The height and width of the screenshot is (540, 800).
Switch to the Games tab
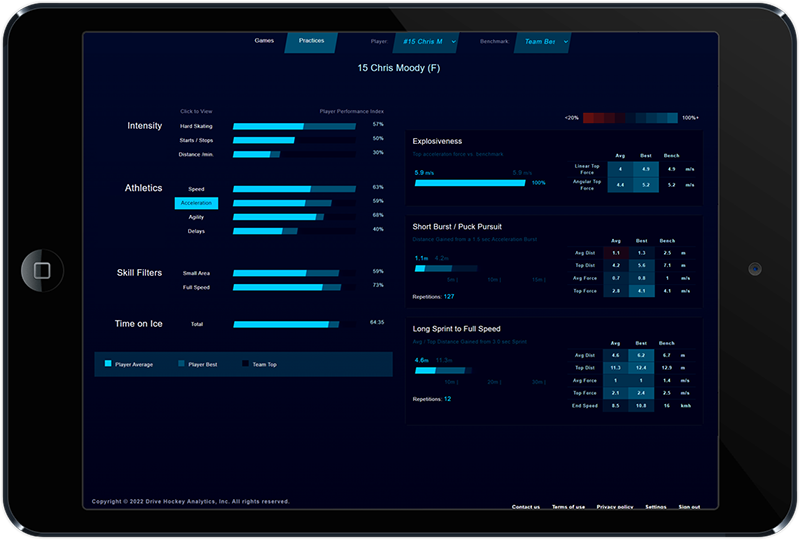pyautogui.click(x=264, y=41)
